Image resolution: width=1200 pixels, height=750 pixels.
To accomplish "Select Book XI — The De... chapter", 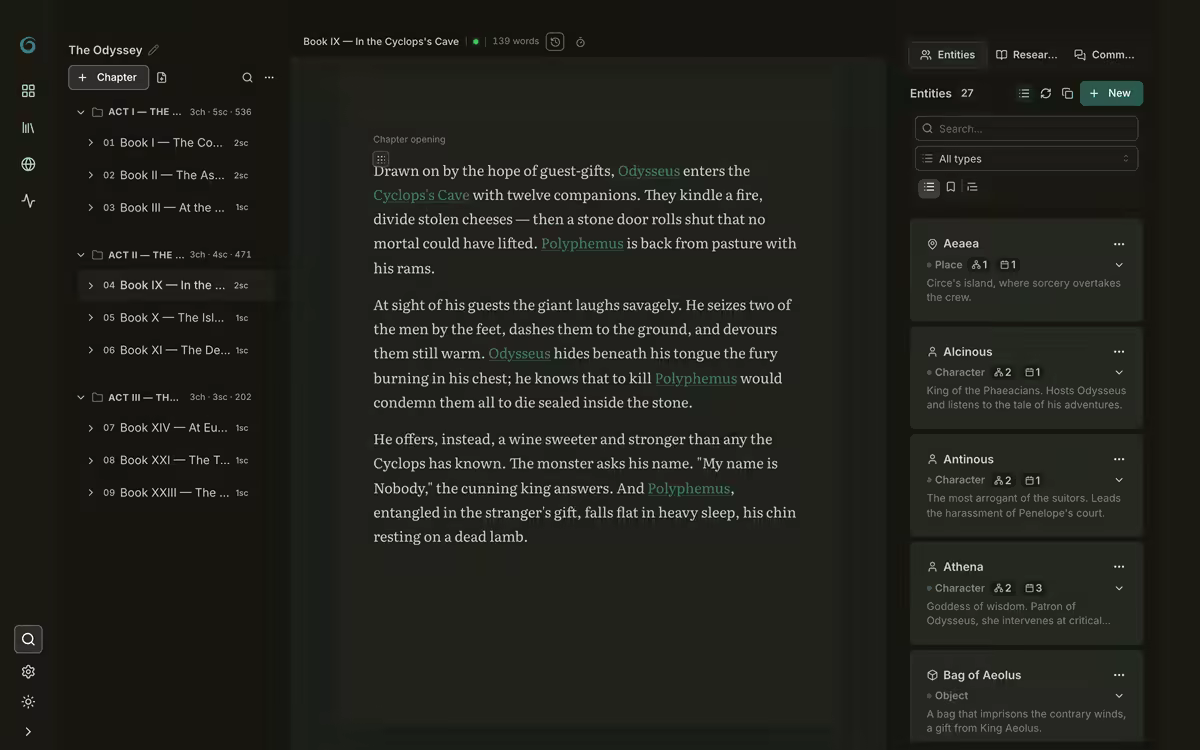I will point(175,350).
